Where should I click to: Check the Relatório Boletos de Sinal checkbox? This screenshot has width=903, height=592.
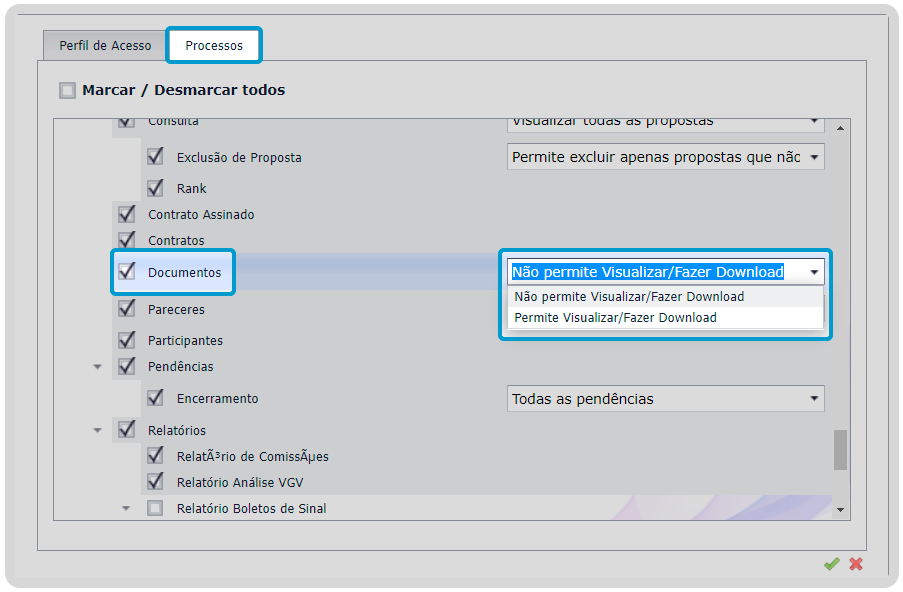pos(155,508)
